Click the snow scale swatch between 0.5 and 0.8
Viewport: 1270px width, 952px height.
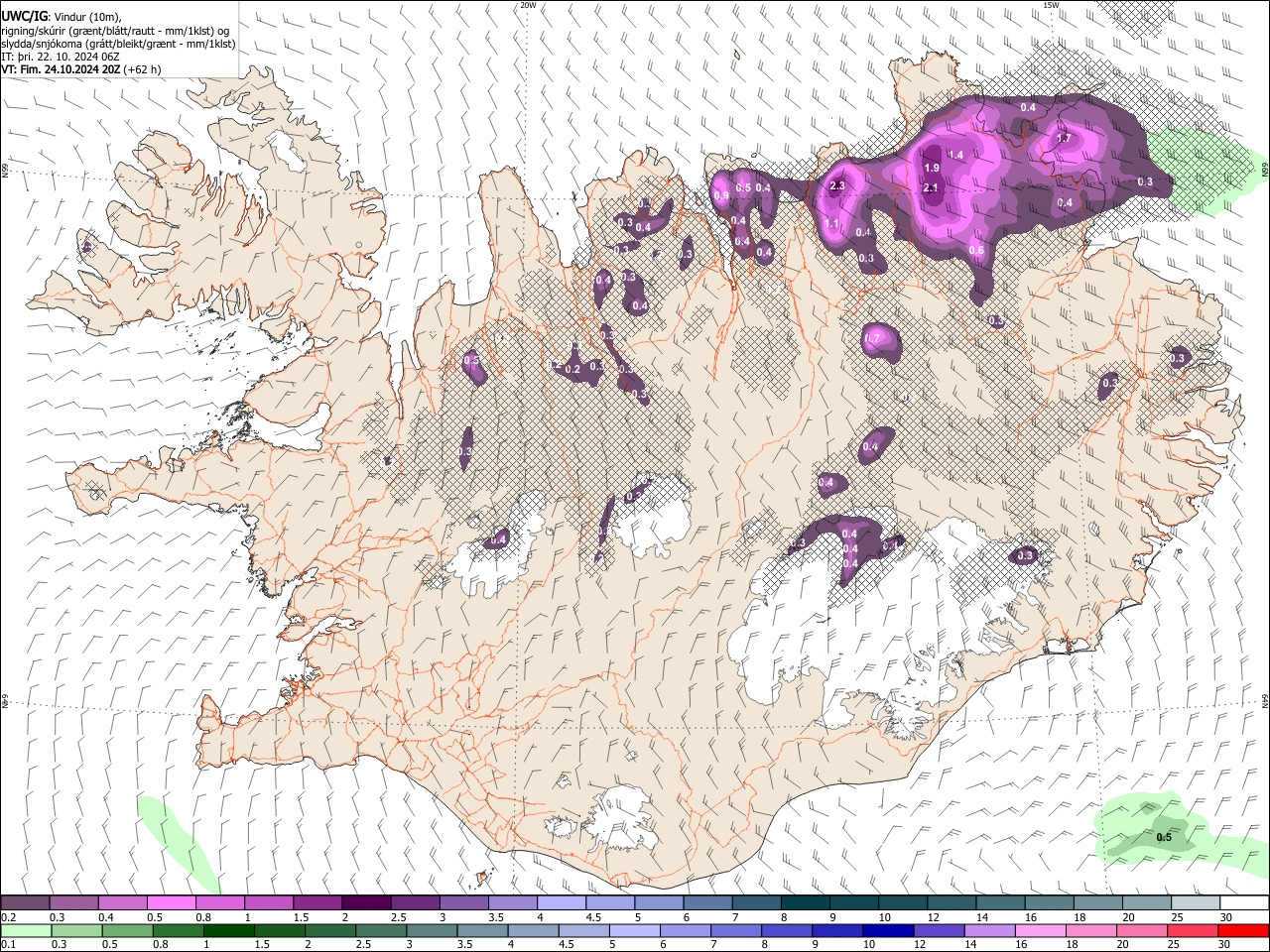(x=171, y=903)
